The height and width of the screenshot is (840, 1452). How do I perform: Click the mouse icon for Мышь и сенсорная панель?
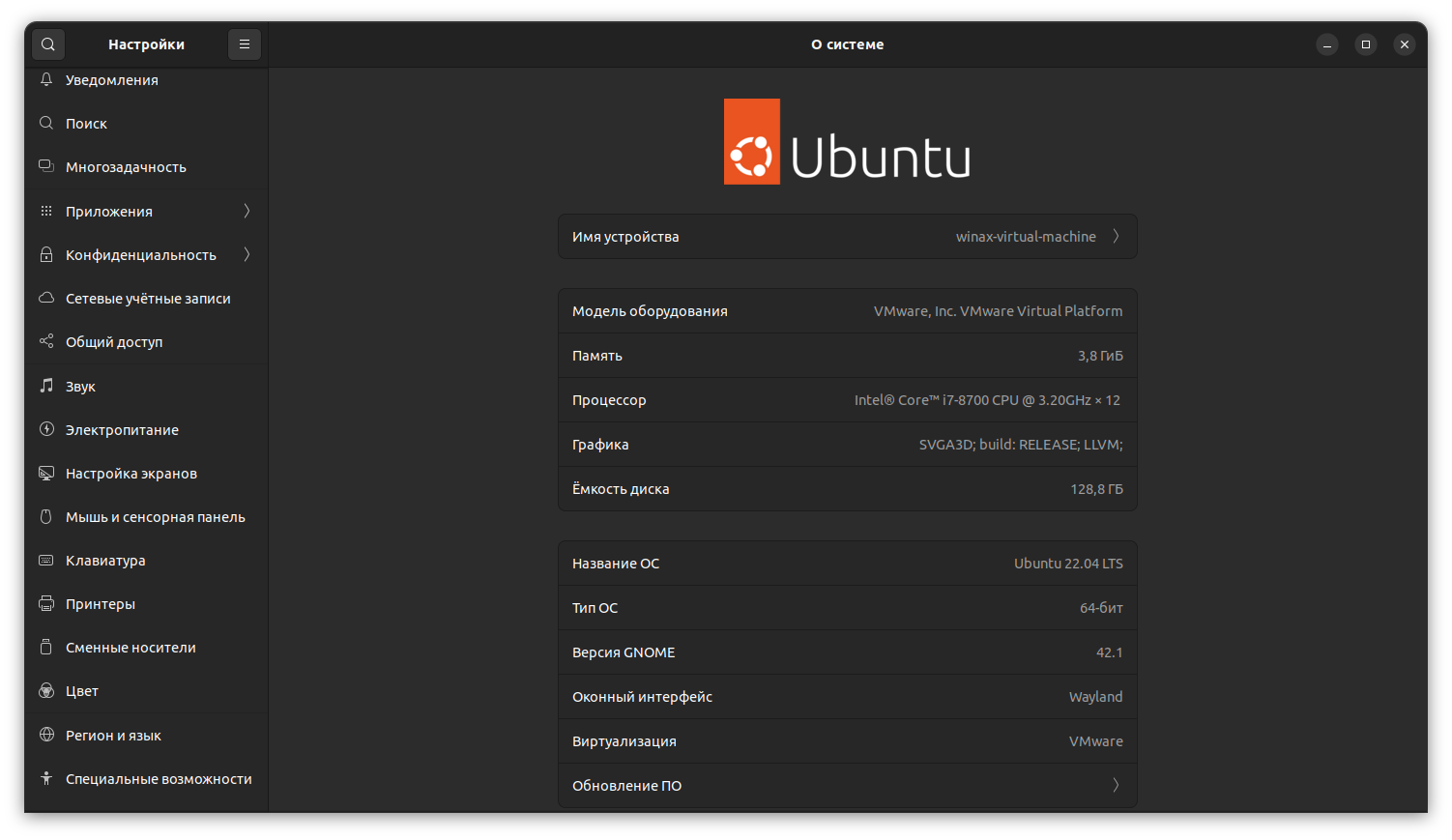click(46, 516)
